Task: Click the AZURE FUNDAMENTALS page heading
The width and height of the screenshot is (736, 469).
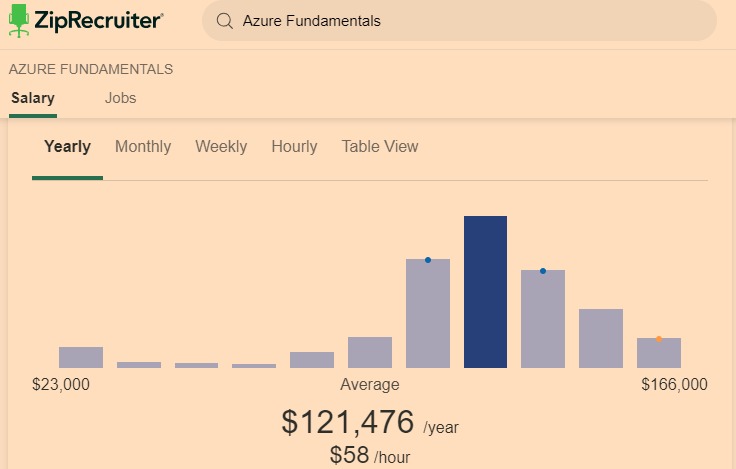Action: click(x=91, y=70)
